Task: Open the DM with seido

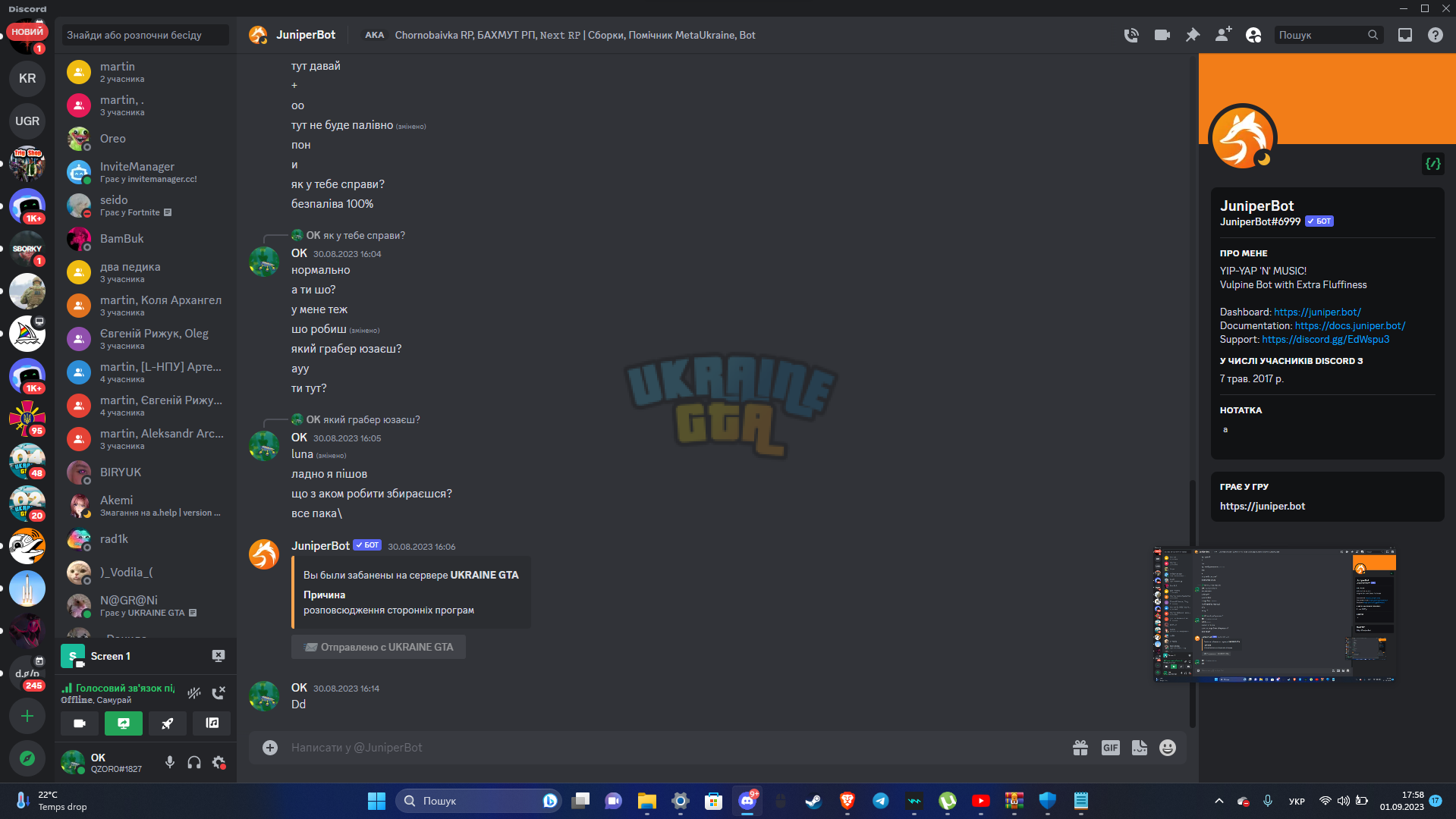Action: [145, 206]
